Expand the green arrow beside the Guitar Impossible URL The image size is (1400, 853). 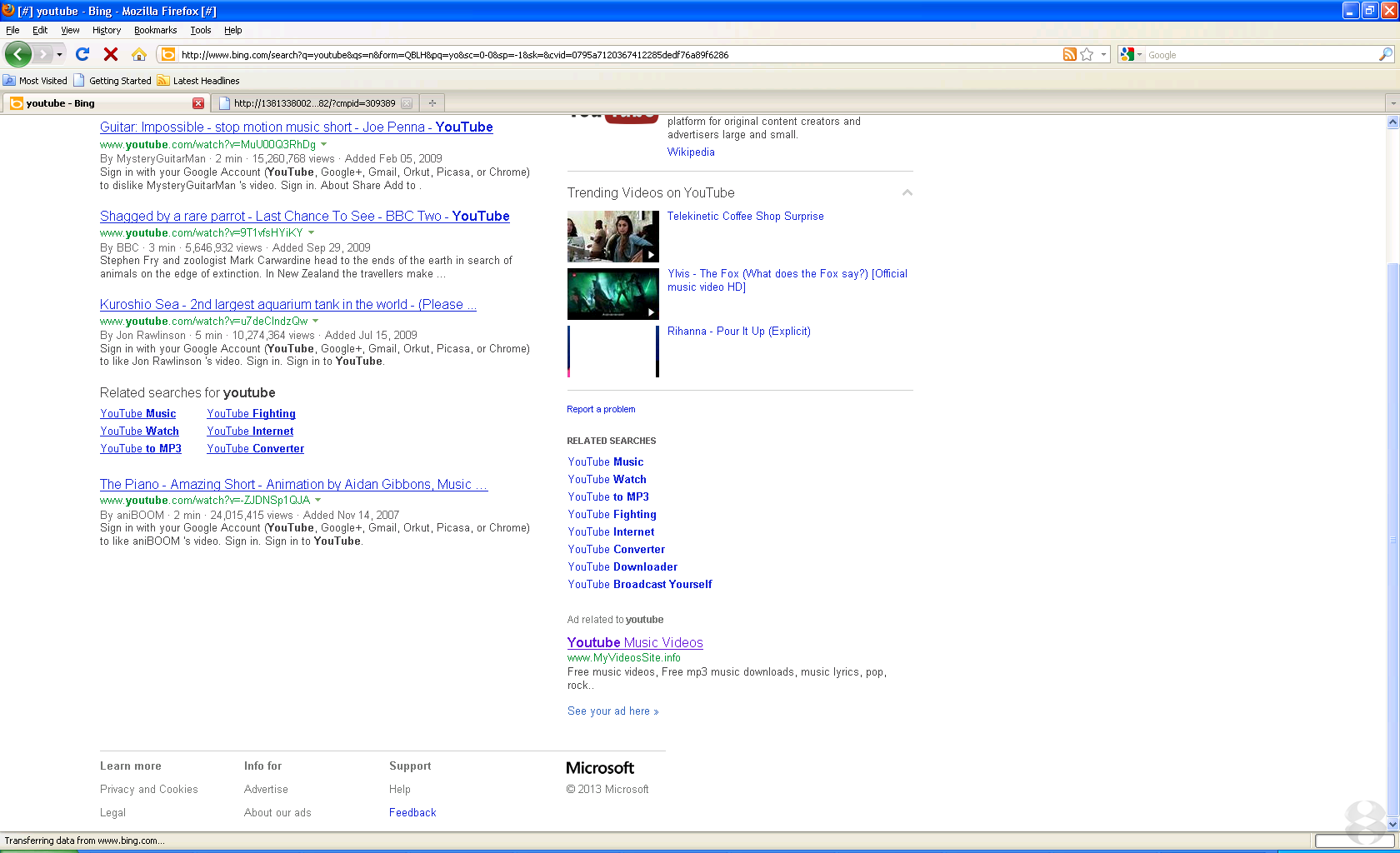(x=324, y=144)
